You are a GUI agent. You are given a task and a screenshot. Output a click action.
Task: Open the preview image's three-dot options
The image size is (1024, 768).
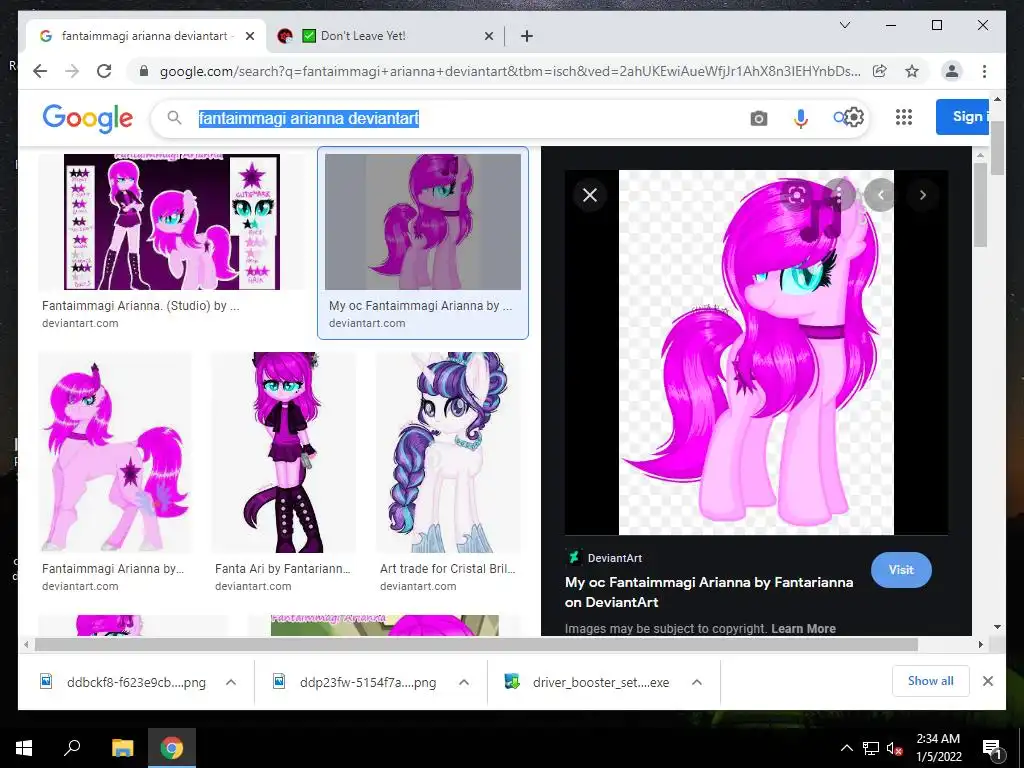pos(839,195)
